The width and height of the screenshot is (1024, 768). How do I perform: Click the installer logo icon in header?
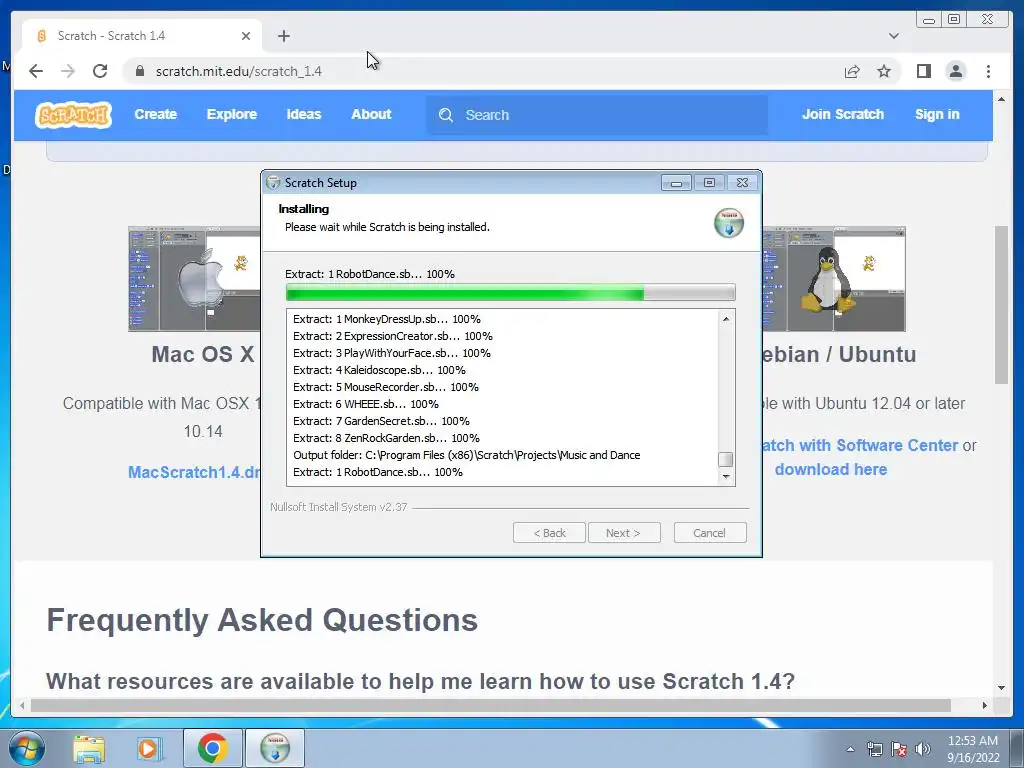(729, 223)
